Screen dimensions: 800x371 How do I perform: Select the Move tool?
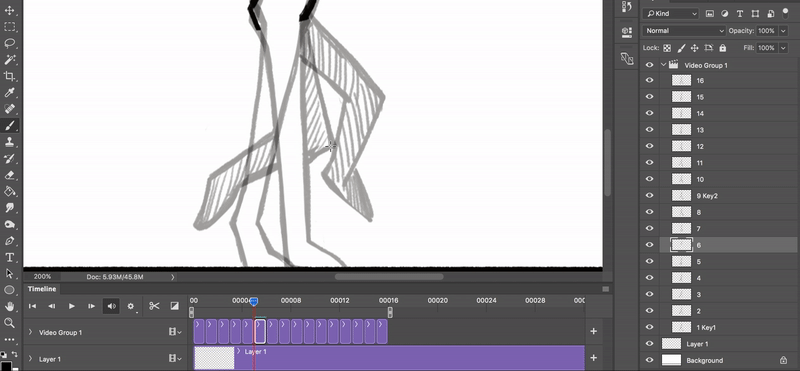pyautogui.click(x=9, y=10)
